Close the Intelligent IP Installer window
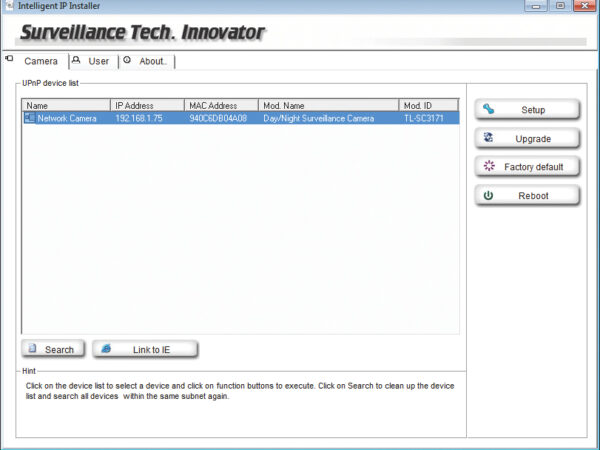The height and width of the screenshot is (450, 600). pyautogui.click(x=583, y=6)
